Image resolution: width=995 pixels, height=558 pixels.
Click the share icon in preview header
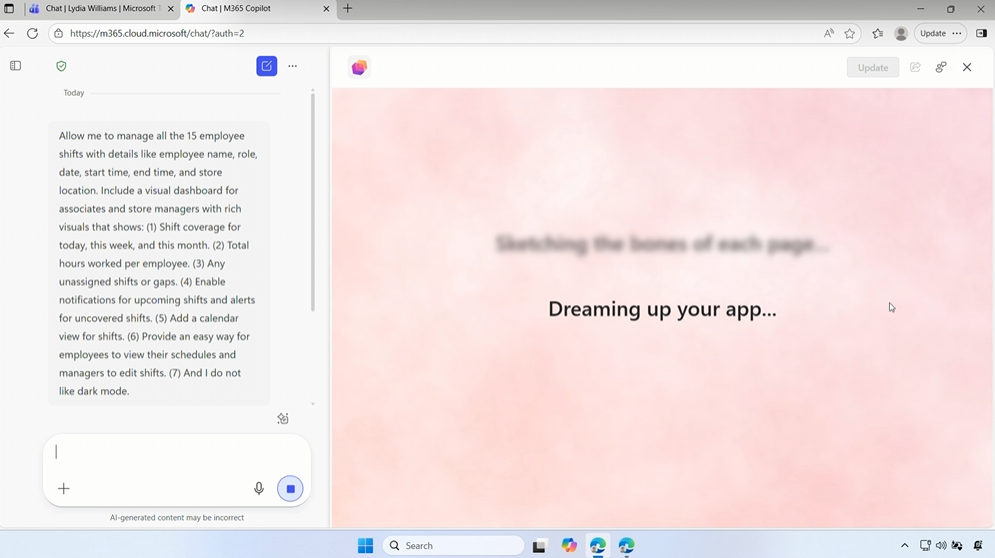tap(915, 67)
